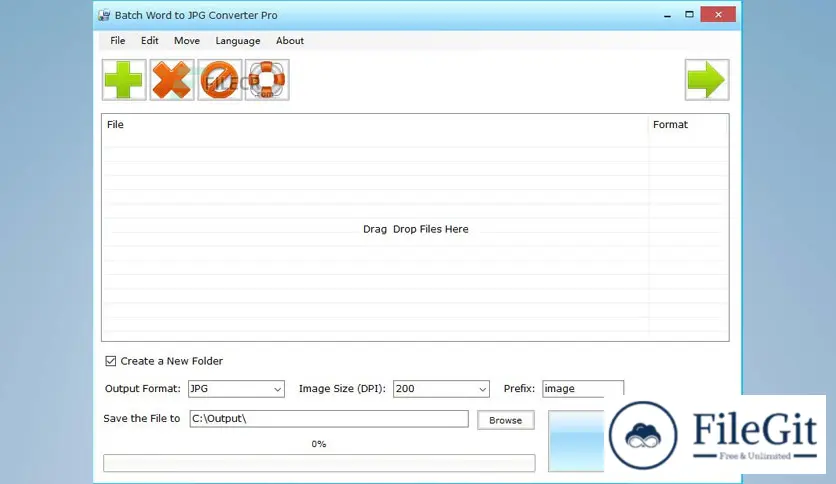This screenshot has height=484, width=836.
Task: Open the About menu
Action: [290, 41]
